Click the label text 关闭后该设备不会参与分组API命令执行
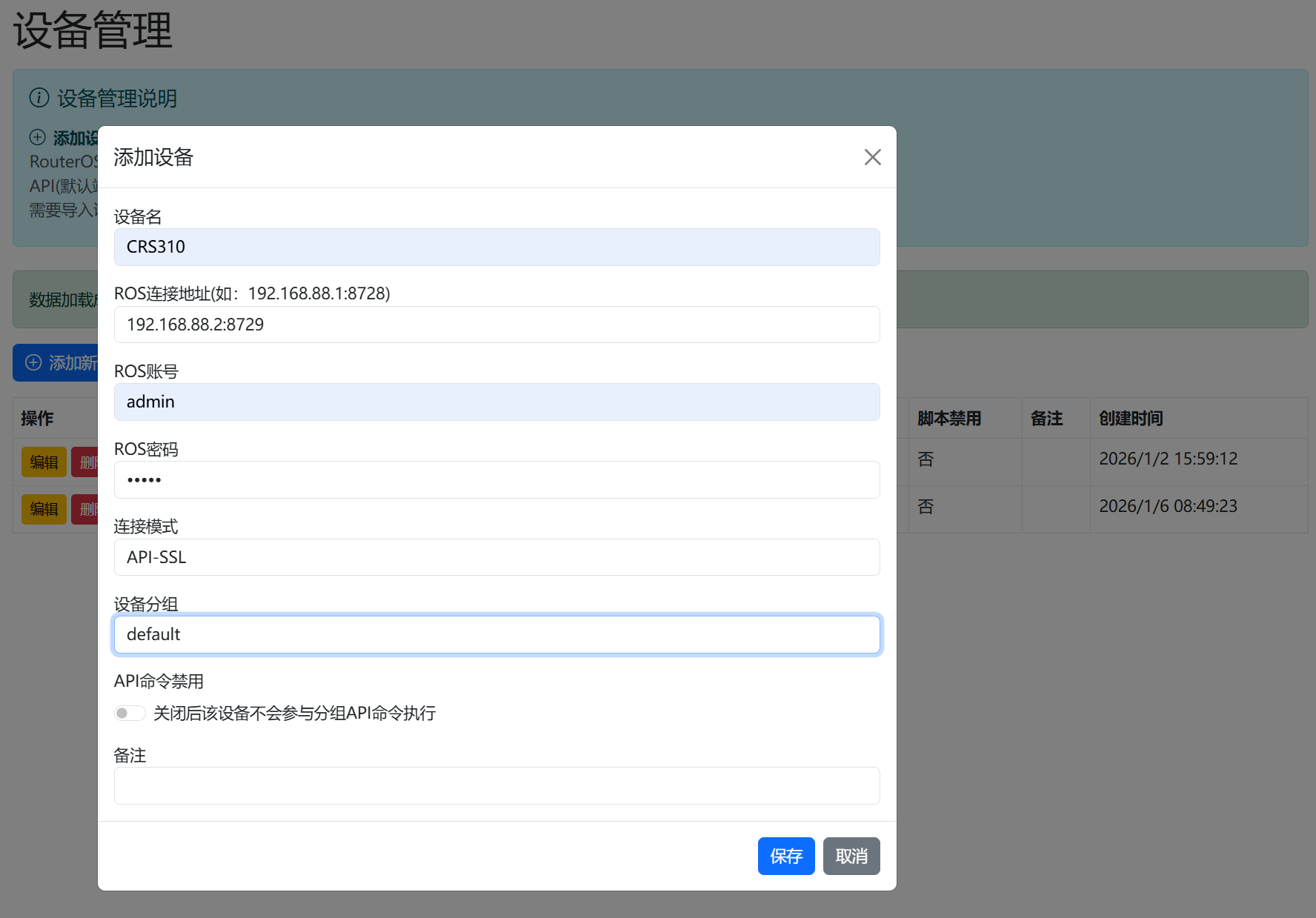 [294, 713]
